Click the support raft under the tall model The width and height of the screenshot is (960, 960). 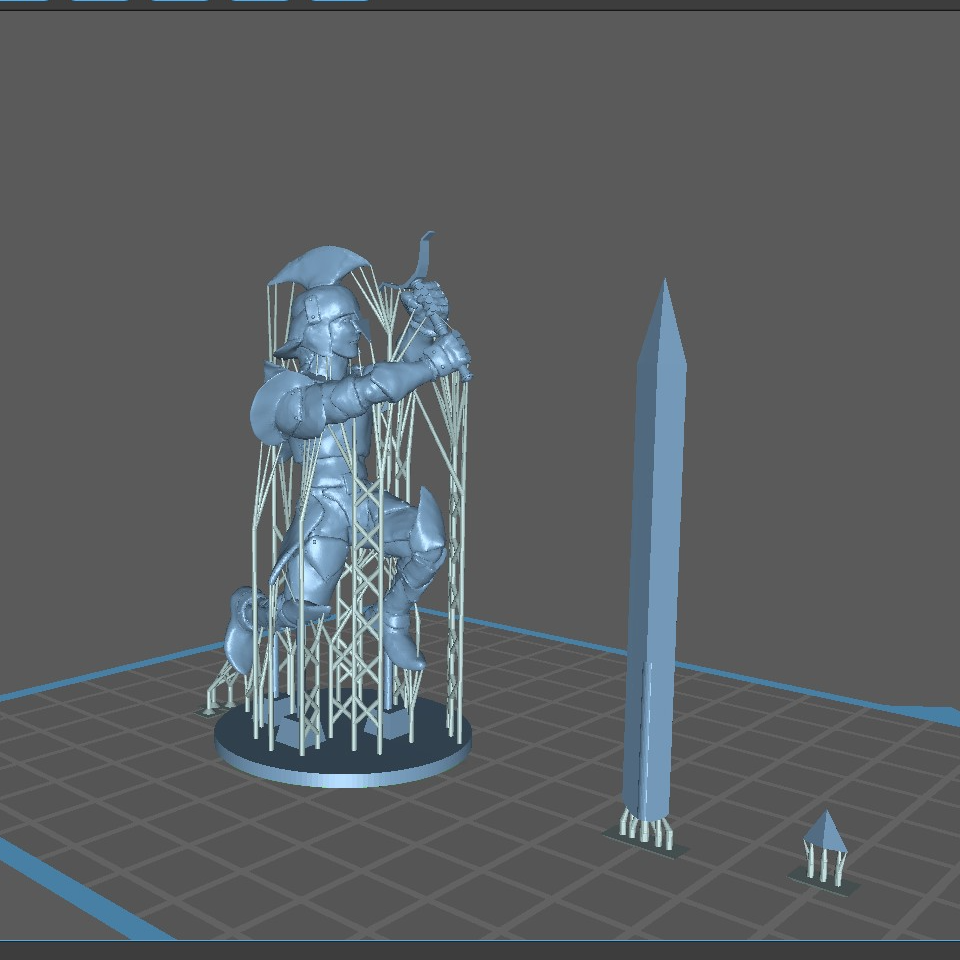click(647, 842)
